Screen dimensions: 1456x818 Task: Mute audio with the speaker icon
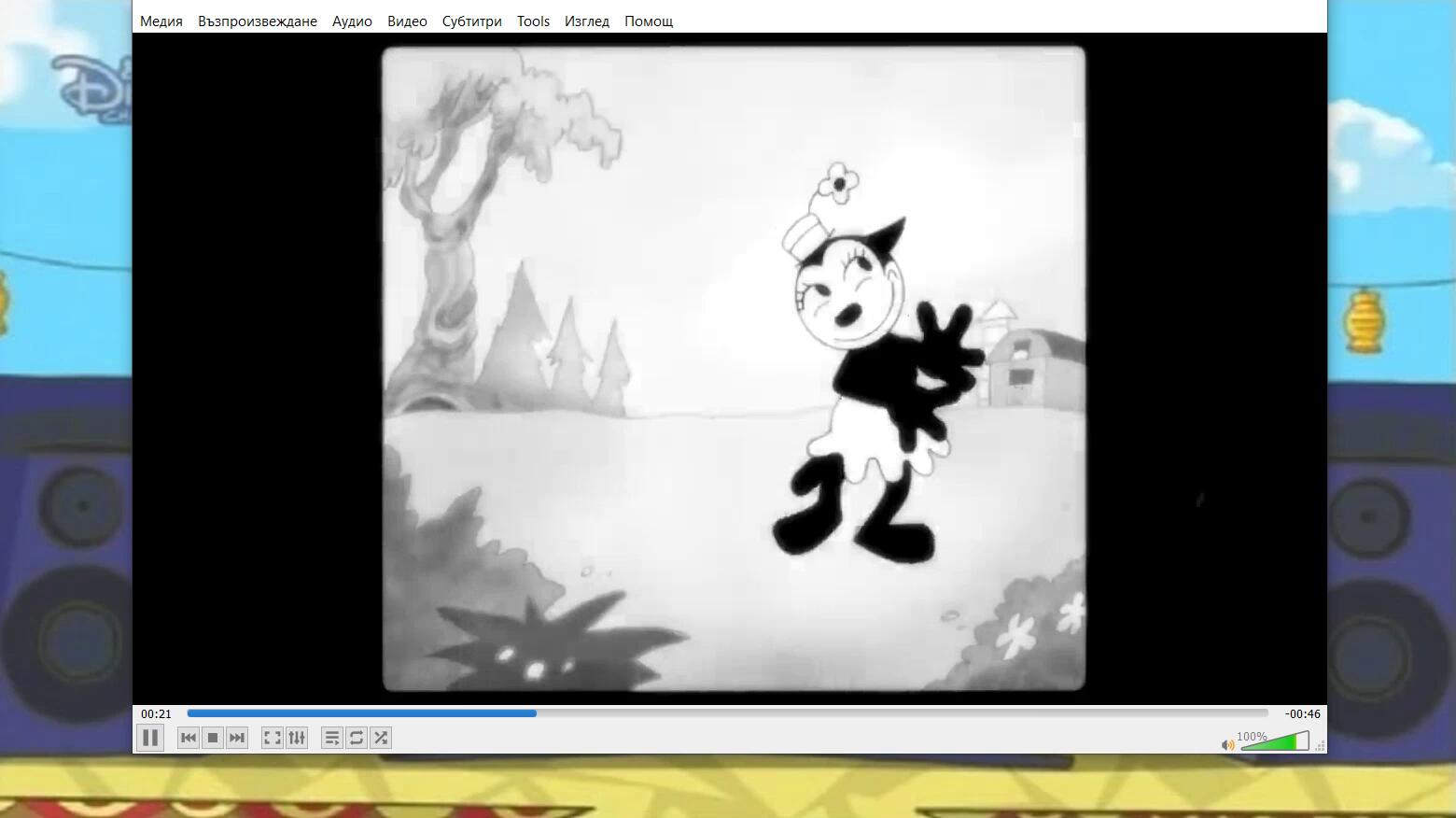pyautogui.click(x=1227, y=744)
